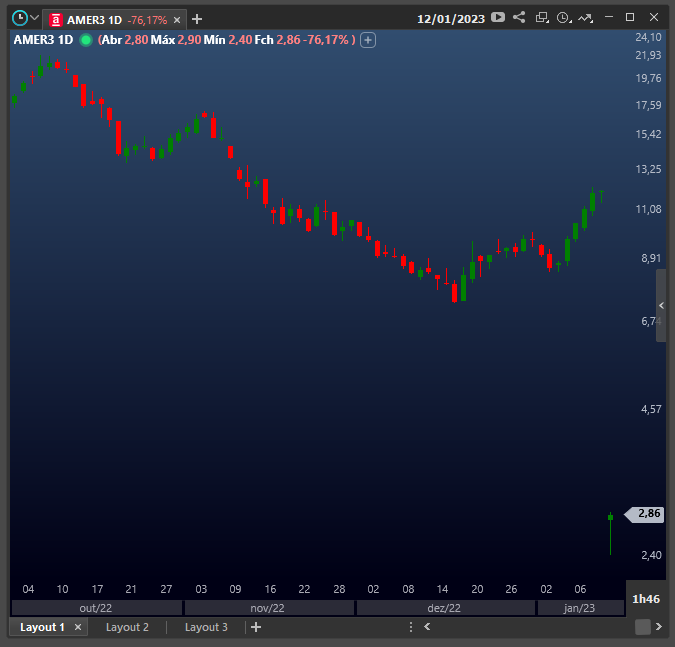This screenshot has width=675, height=647.
Task: Expand the right side panel arrow
Action: [661, 305]
